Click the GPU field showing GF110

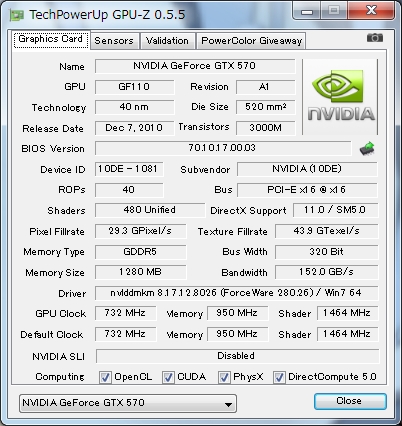(134, 87)
